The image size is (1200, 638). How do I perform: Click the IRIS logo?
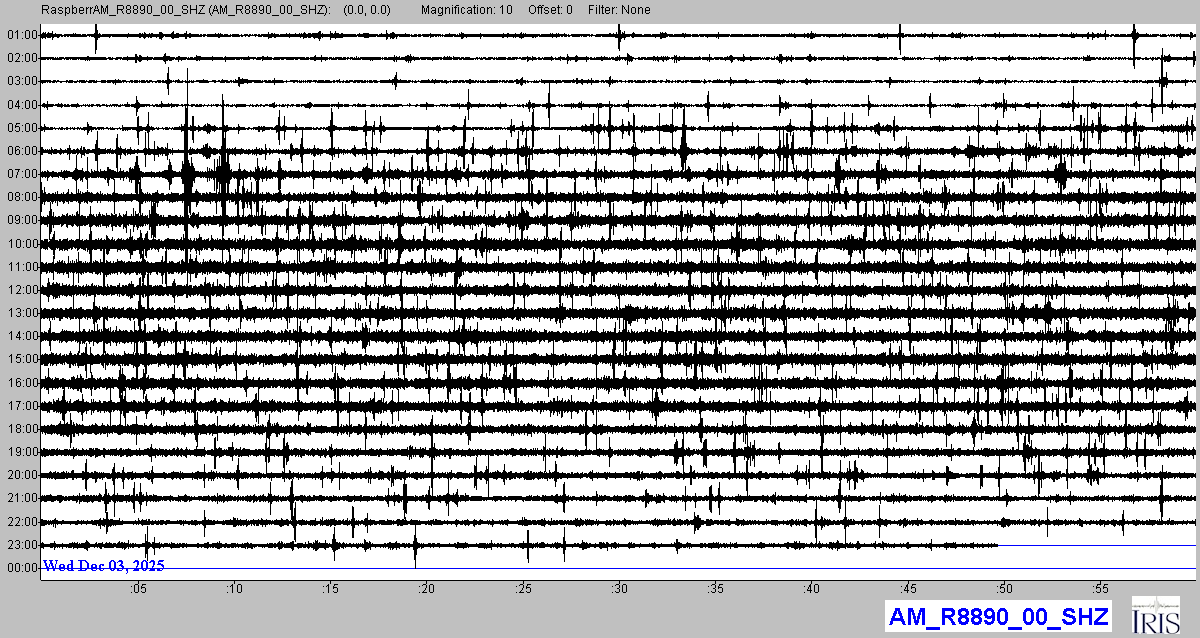(x=1153, y=616)
